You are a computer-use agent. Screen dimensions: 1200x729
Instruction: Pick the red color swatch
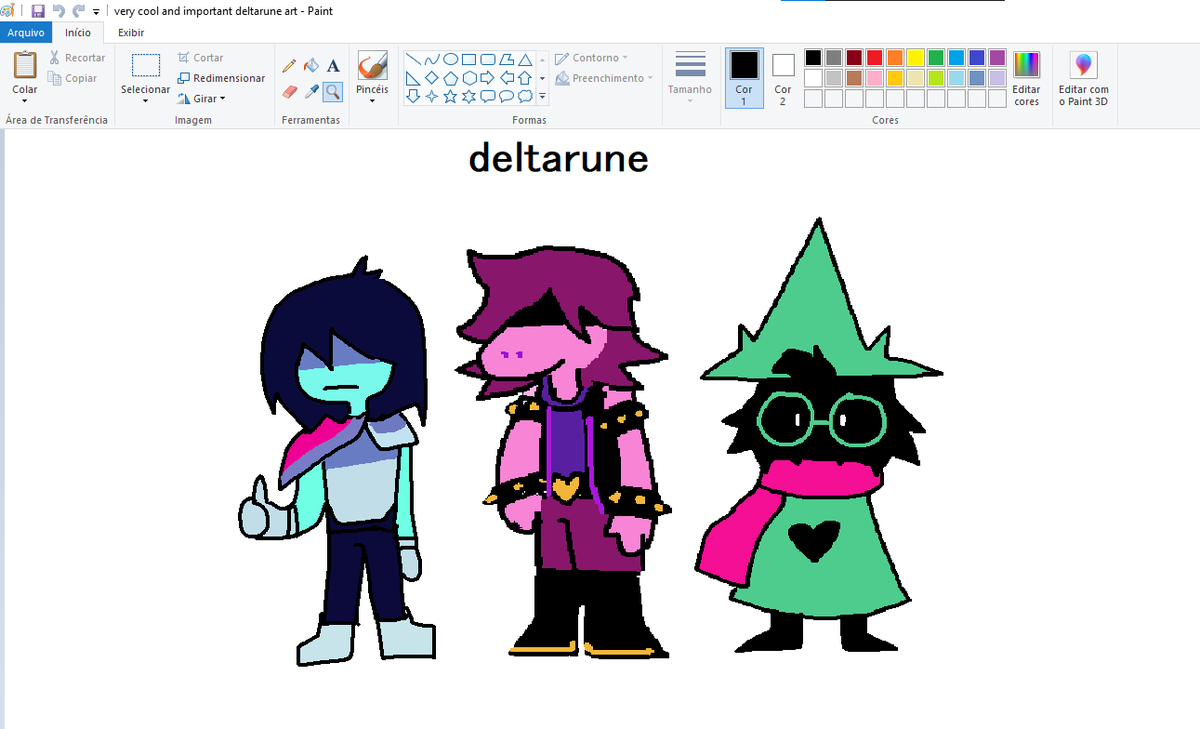tap(875, 58)
